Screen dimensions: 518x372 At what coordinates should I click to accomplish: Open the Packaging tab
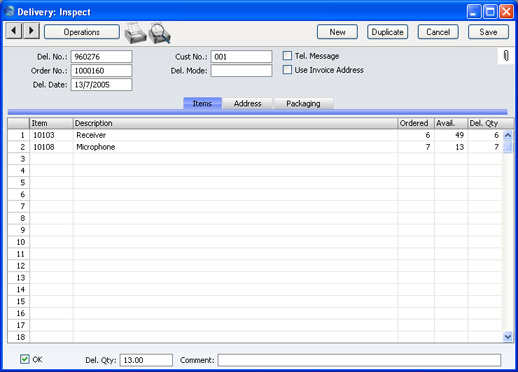click(x=303, y=104)
